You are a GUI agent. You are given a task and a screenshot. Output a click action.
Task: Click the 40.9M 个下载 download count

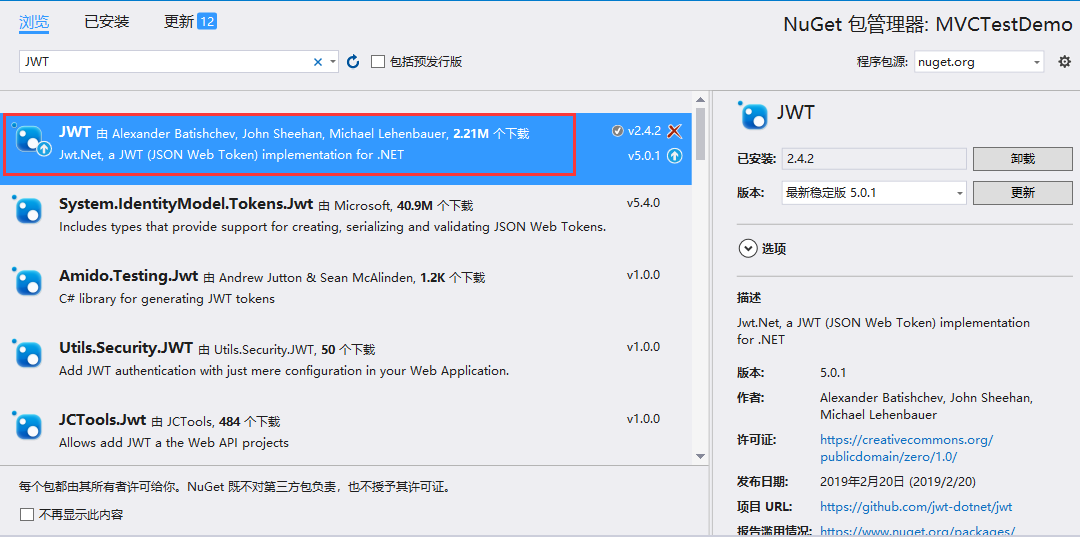(436, 205)
